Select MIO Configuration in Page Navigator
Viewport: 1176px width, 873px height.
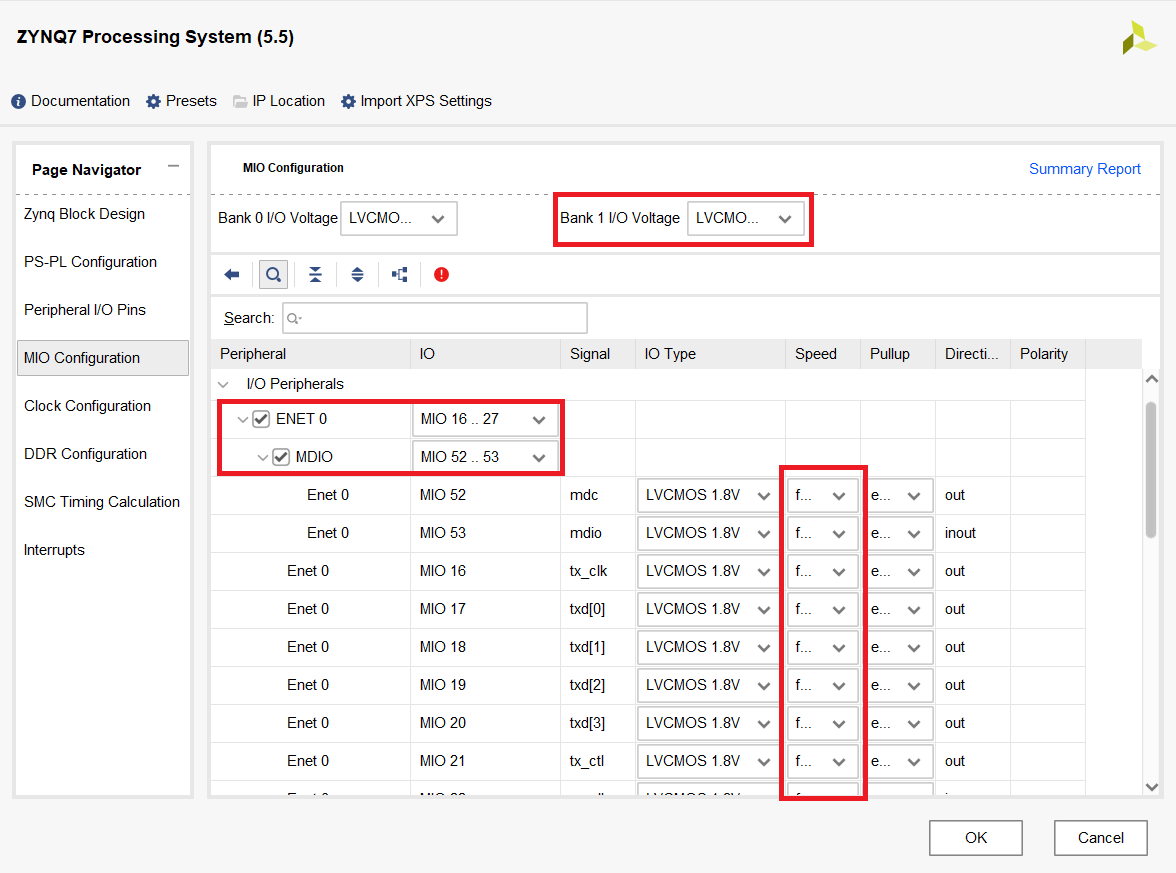(x=84, y=357)
